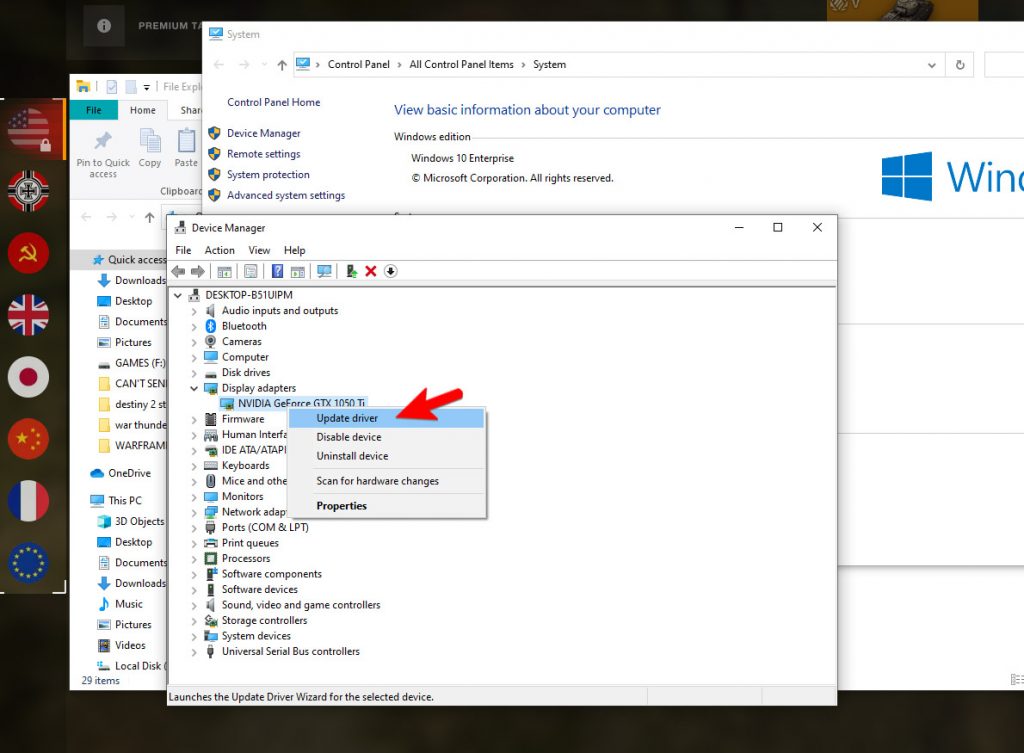The image size is (1024, 753).
Task: Switch to the Home tab in File Explorer
Action: click(x=142, y=110)
